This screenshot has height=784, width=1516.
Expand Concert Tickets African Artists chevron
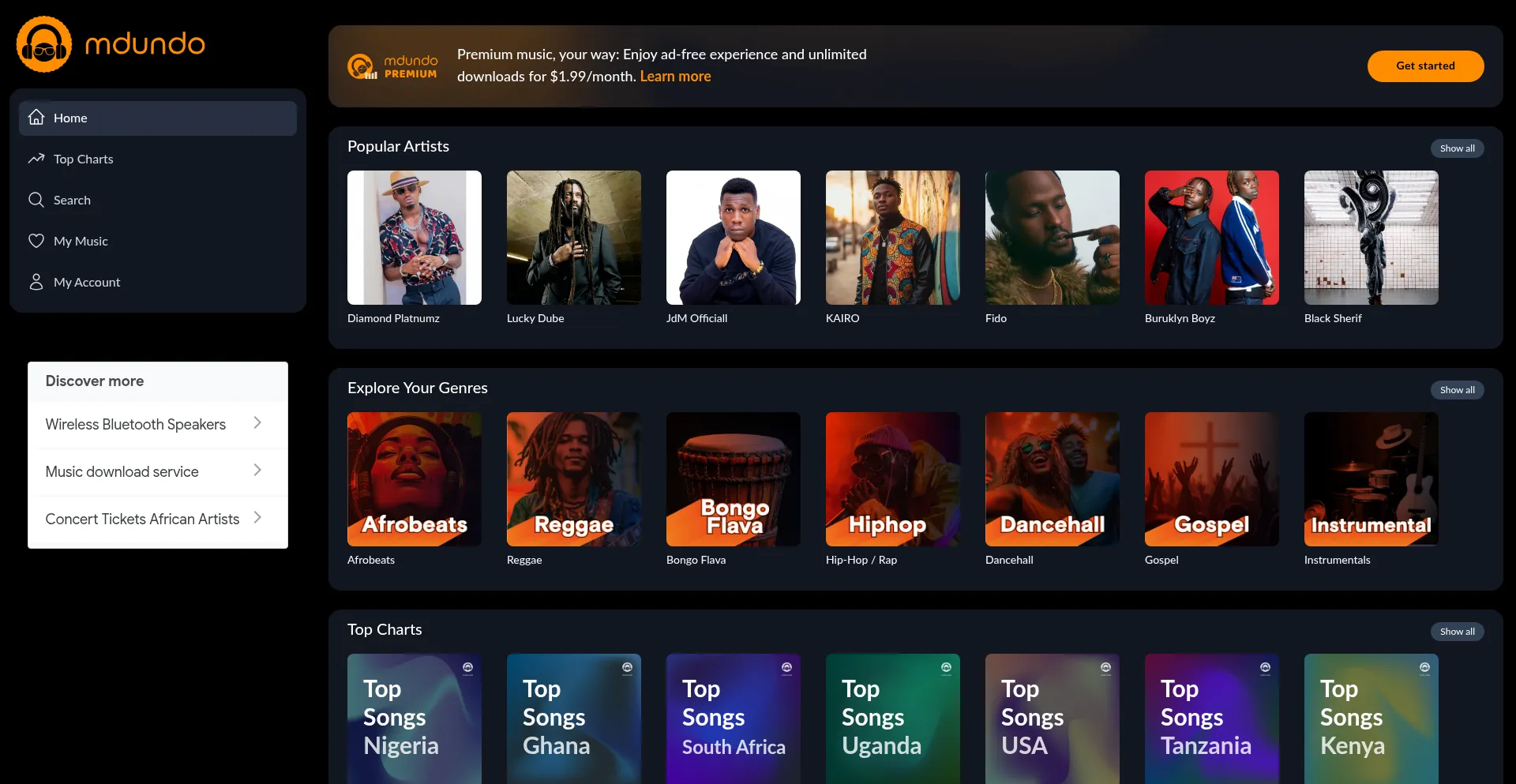(x=257, y=518)
